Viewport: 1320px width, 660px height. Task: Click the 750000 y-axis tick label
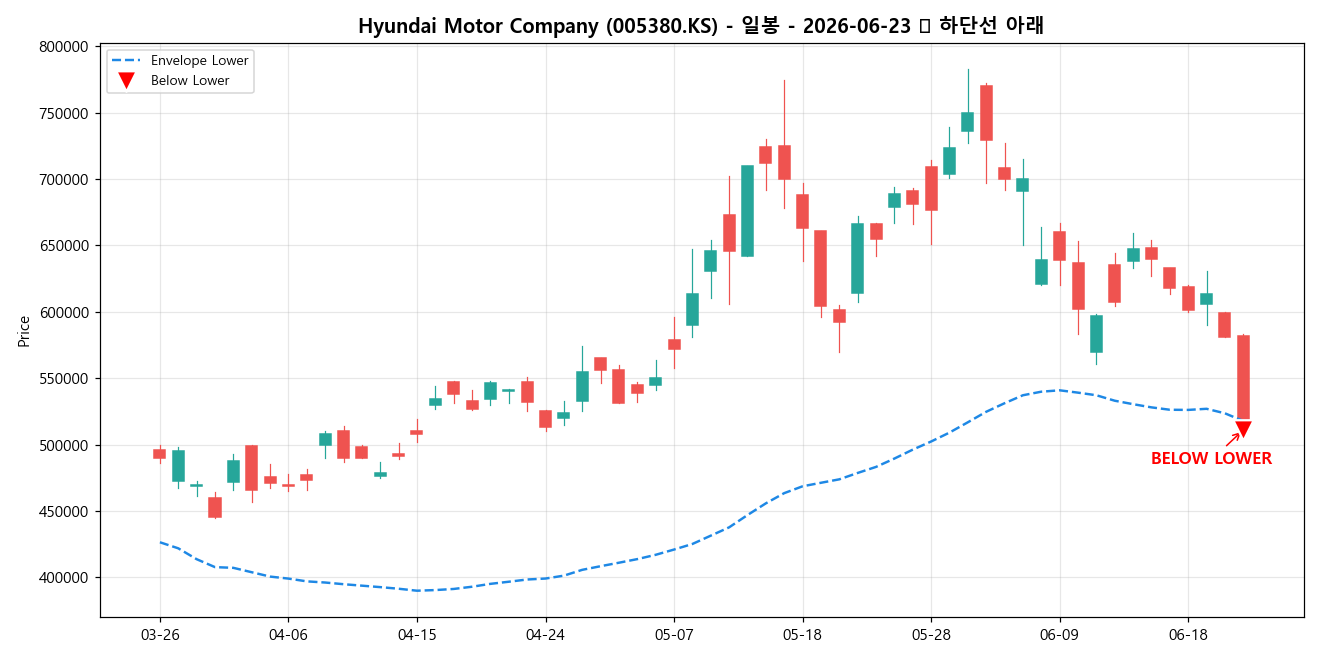[64, 113]
